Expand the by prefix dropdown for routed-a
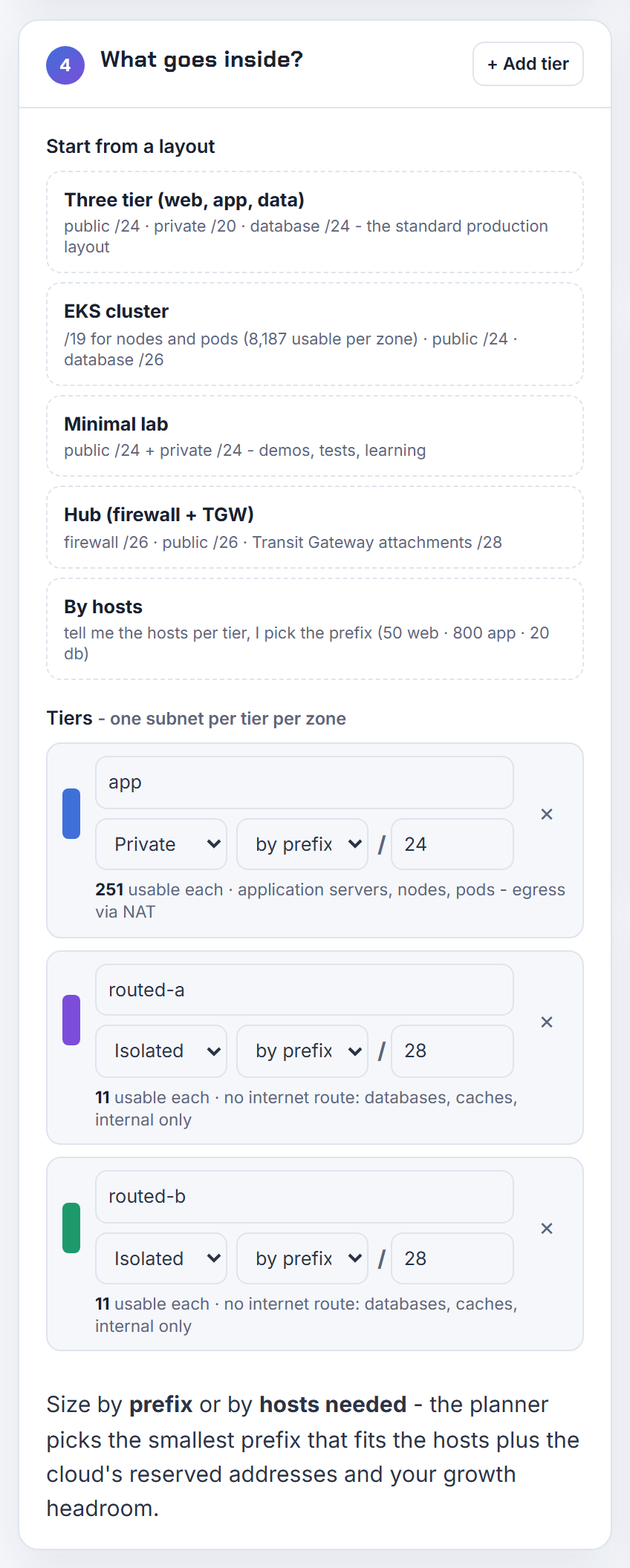630x1568 pixels. [302, 1051]
